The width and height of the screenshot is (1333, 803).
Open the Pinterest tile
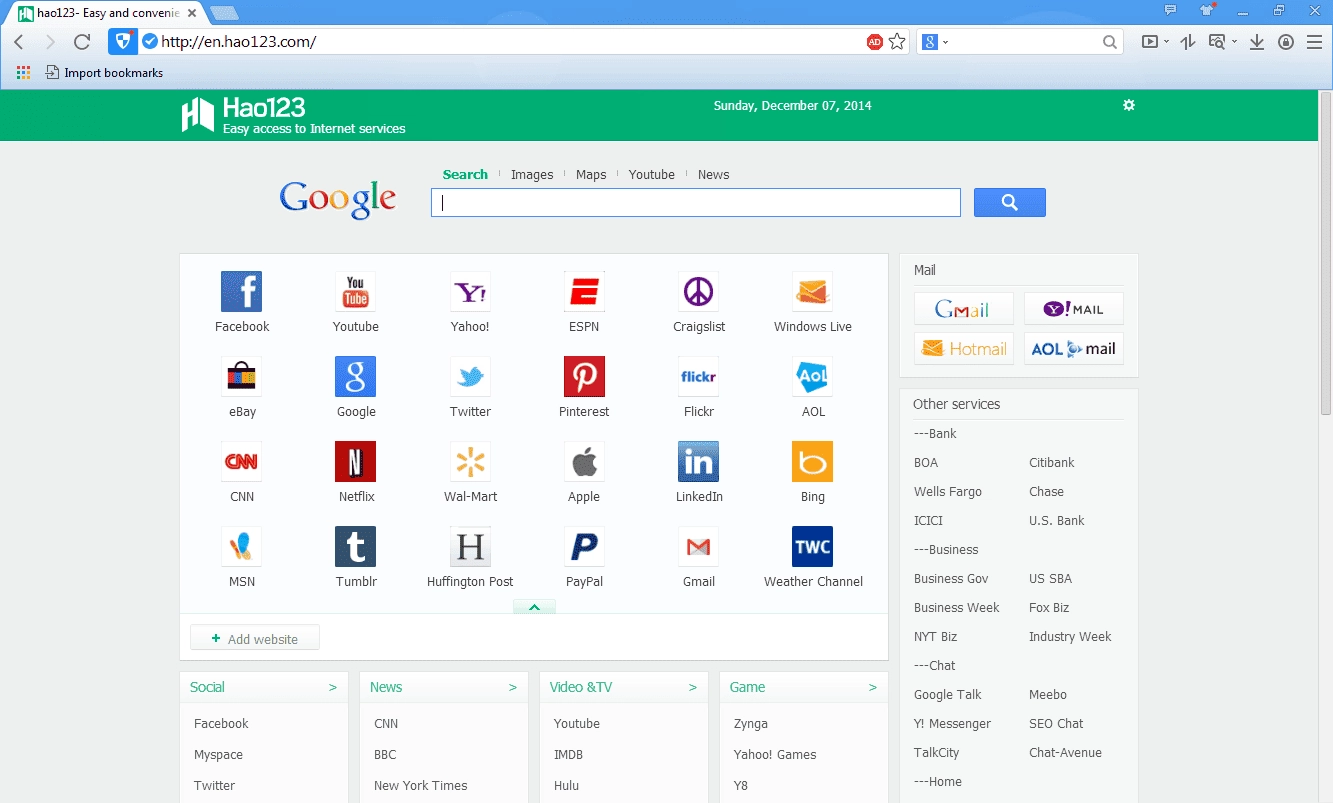[x=584, y=377]
